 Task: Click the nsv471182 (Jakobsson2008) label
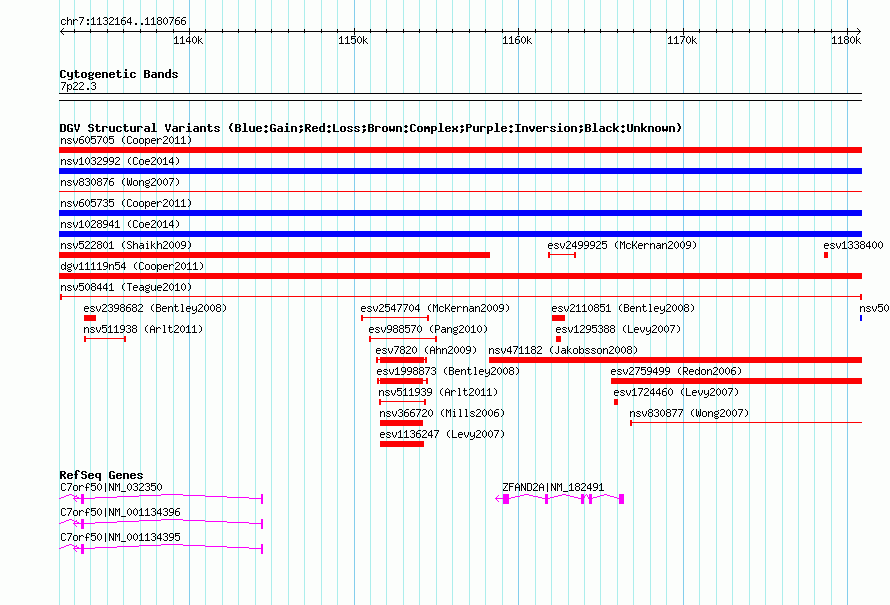(x=563, y=350)
